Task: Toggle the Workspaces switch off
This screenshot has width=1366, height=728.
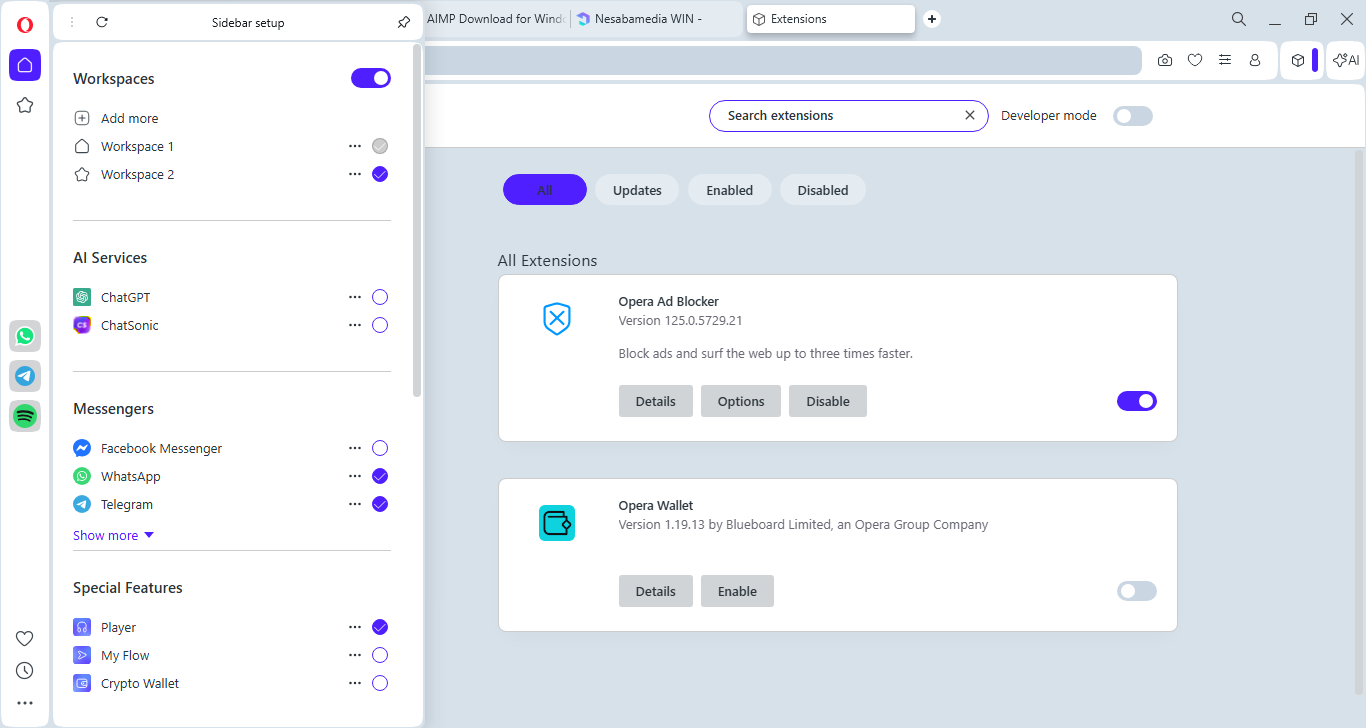Action: 370,78
